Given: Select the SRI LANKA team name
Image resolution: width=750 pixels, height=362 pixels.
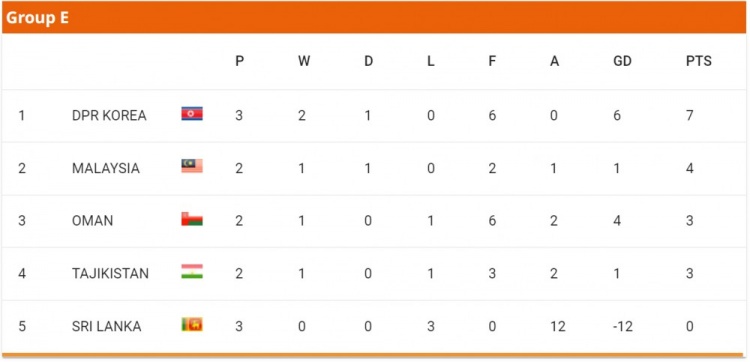Looking at the screenshot, I should (106, 327).
